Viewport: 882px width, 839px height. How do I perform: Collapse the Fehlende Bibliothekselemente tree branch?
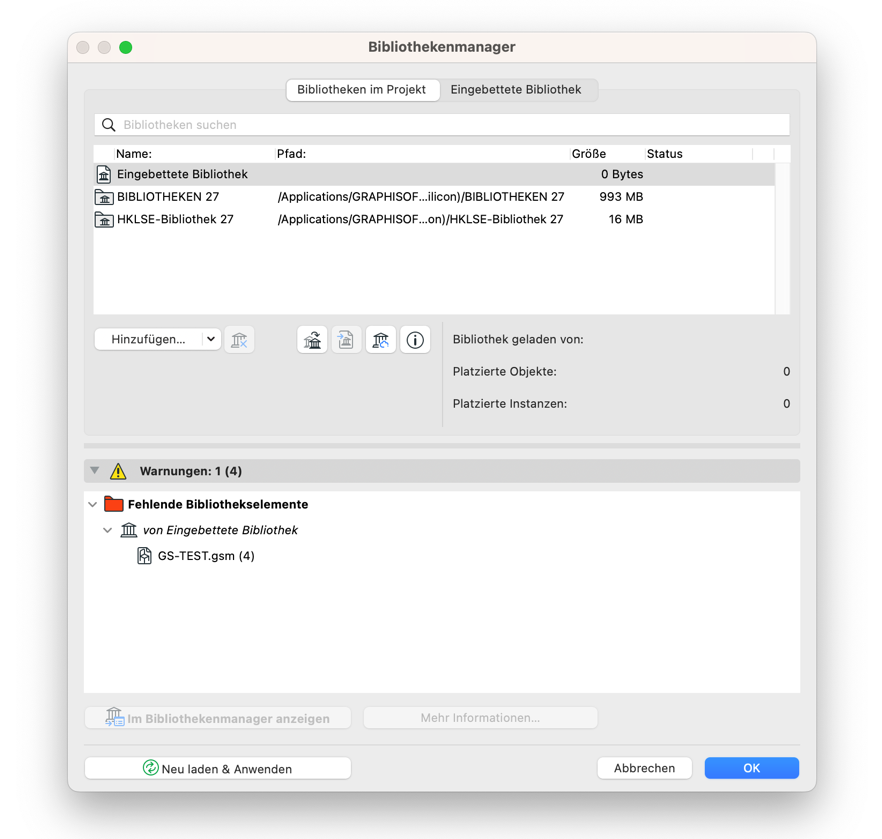point(92,504)
